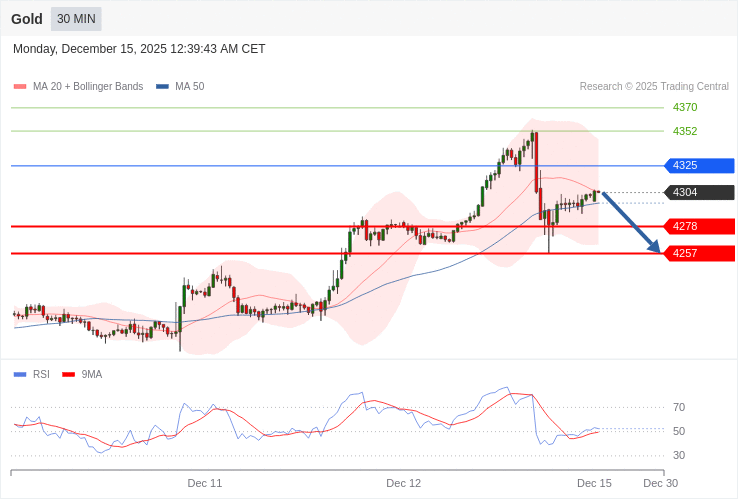Toggle the RSI legend entry
The height and width of the screenshot is (500, 738).
pyautogui.click(x=41, y=374)
